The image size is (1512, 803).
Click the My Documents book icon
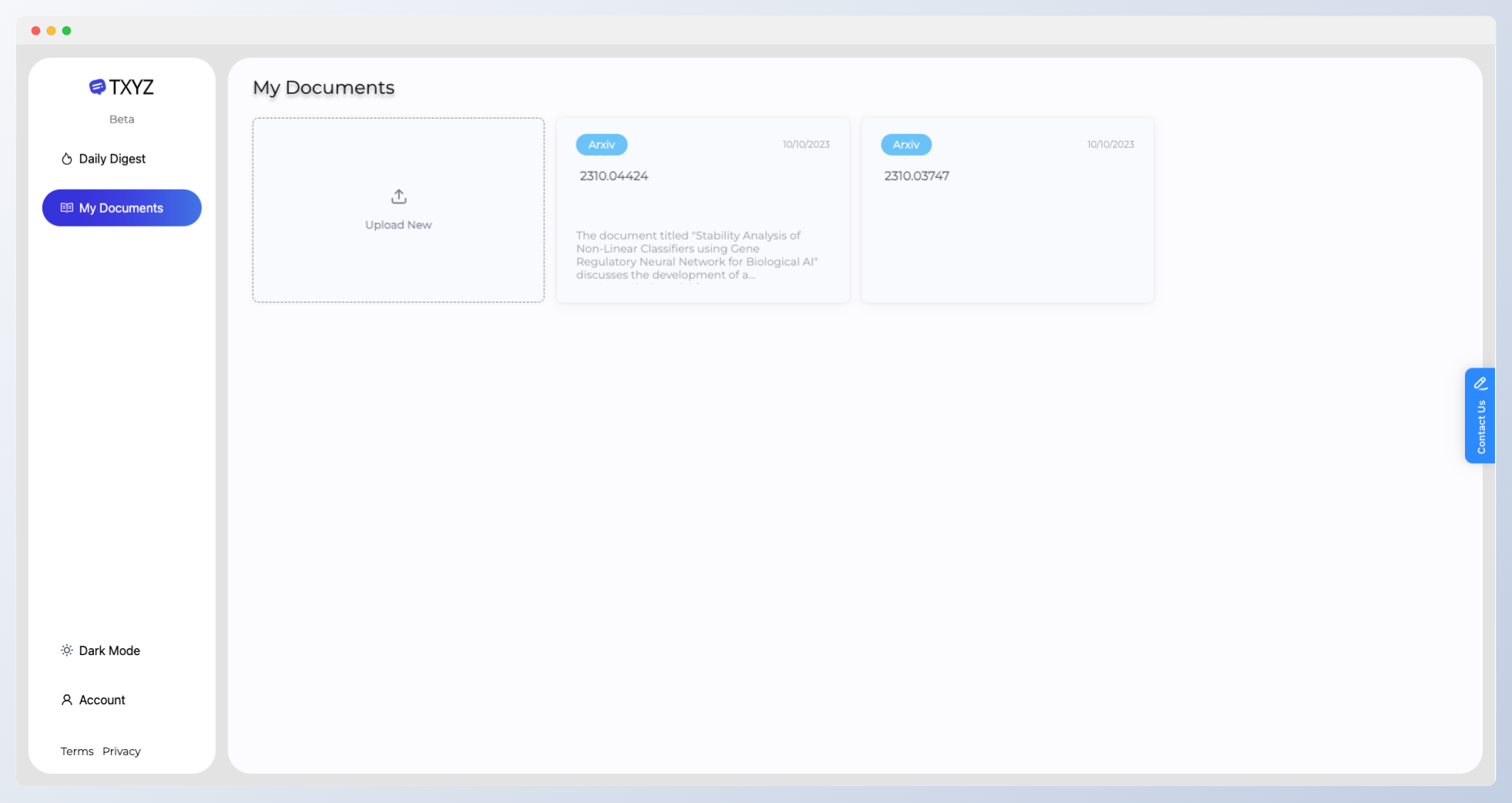(67, 208)
